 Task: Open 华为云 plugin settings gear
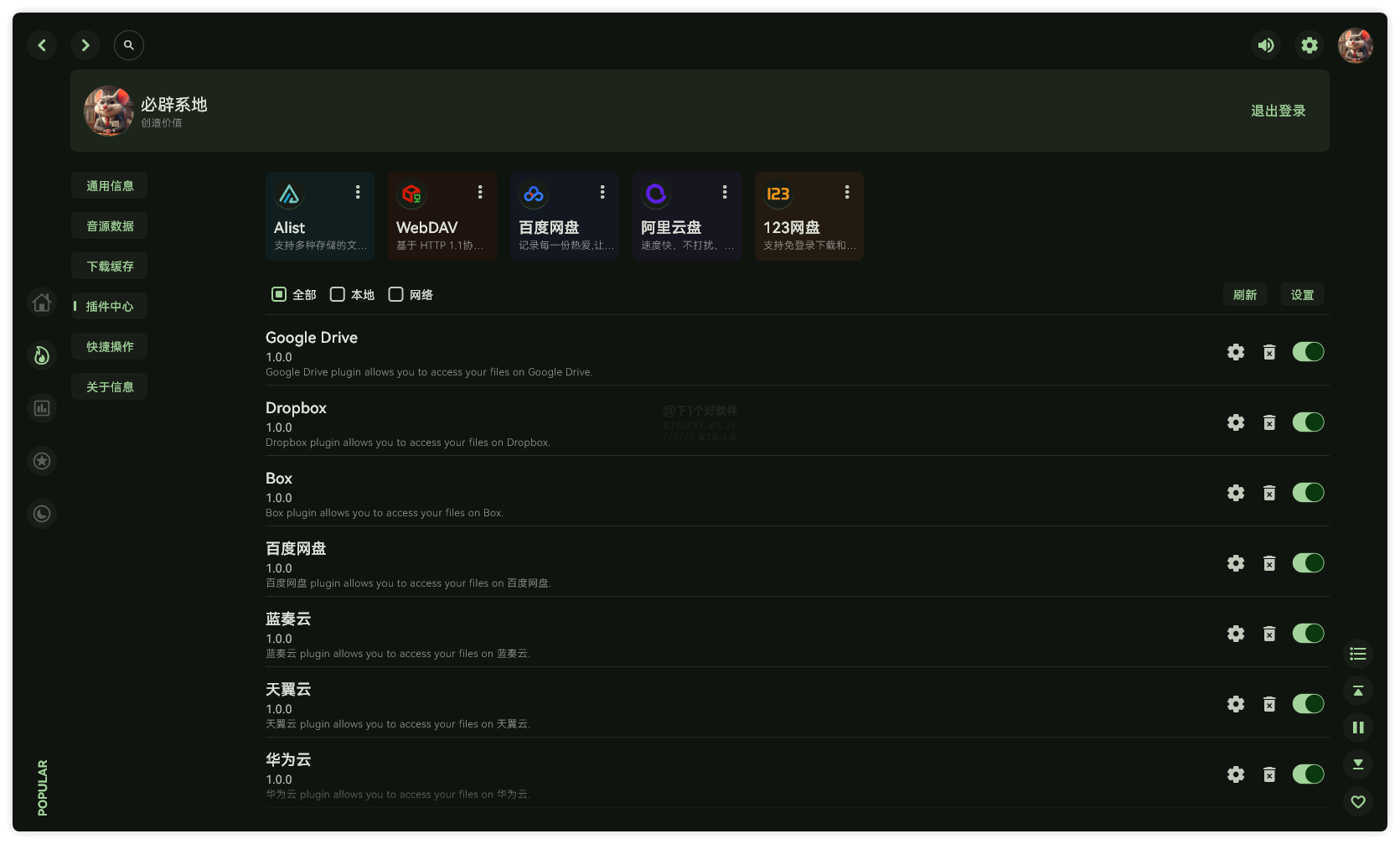[x=1236, y=774]
